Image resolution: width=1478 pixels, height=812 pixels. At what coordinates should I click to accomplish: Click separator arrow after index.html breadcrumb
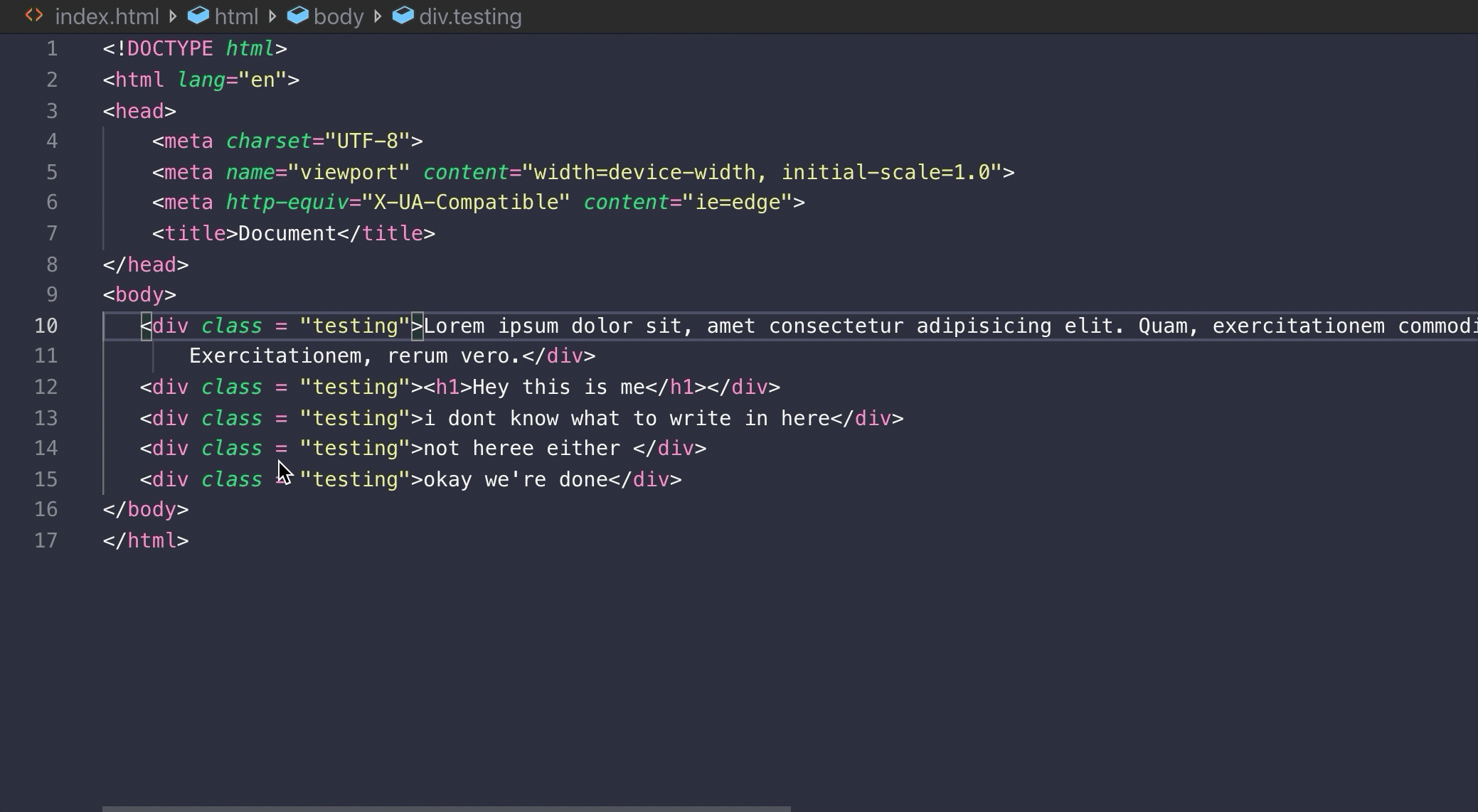[x=173, y=16]
